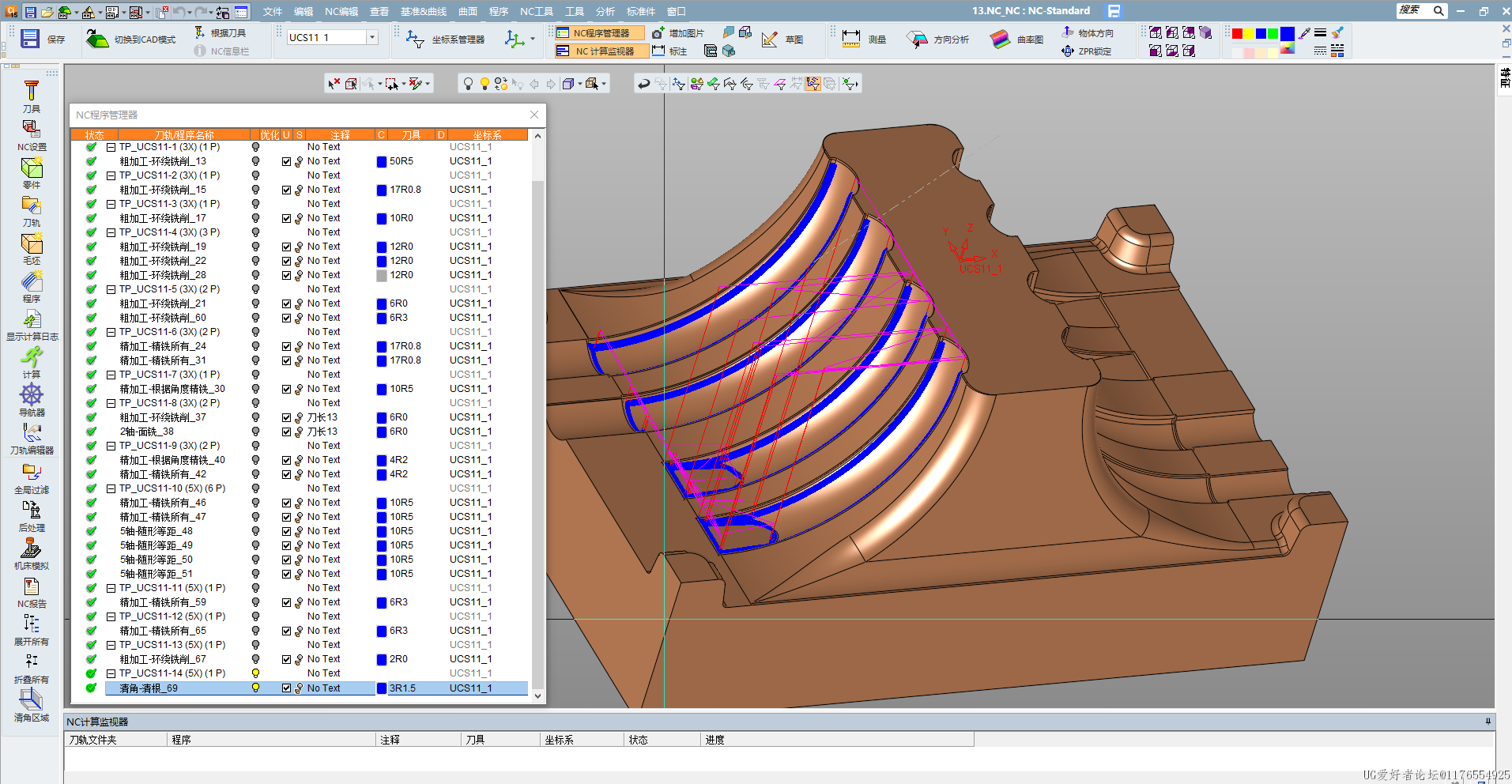Uncheck the checkbox for 5轴-随形等距_48
The height and width of the screenshot is (784, 1512).
point(286,531)
